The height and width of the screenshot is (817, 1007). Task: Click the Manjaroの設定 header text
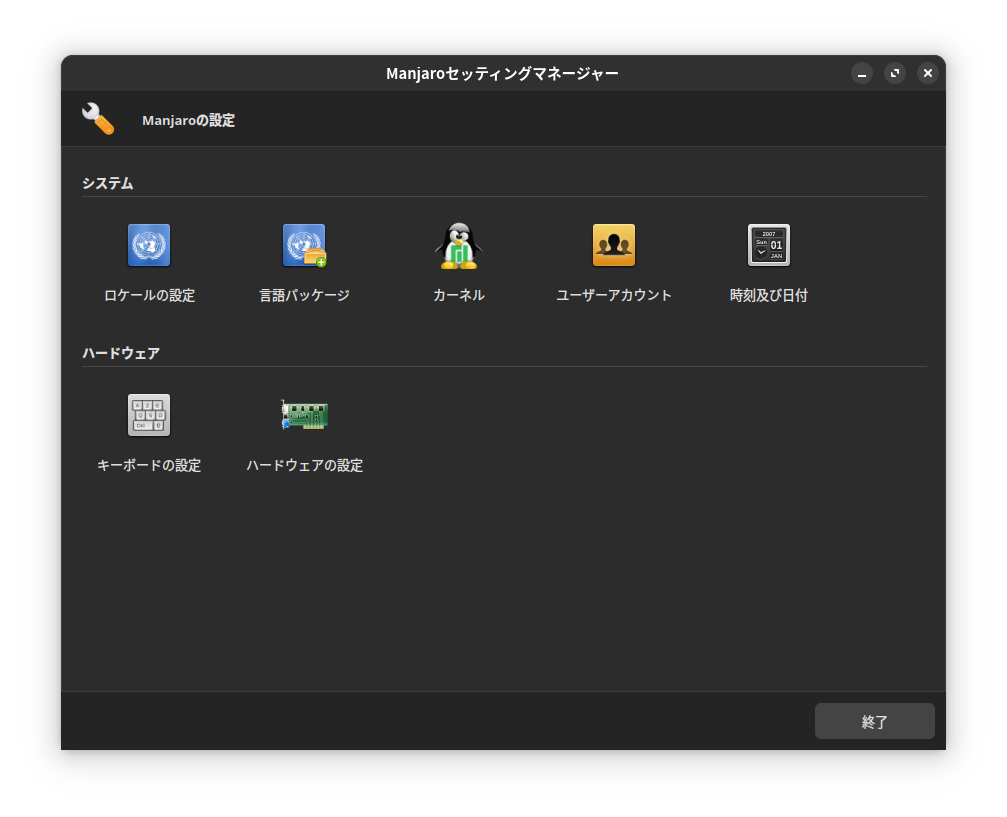coord(189,120)
